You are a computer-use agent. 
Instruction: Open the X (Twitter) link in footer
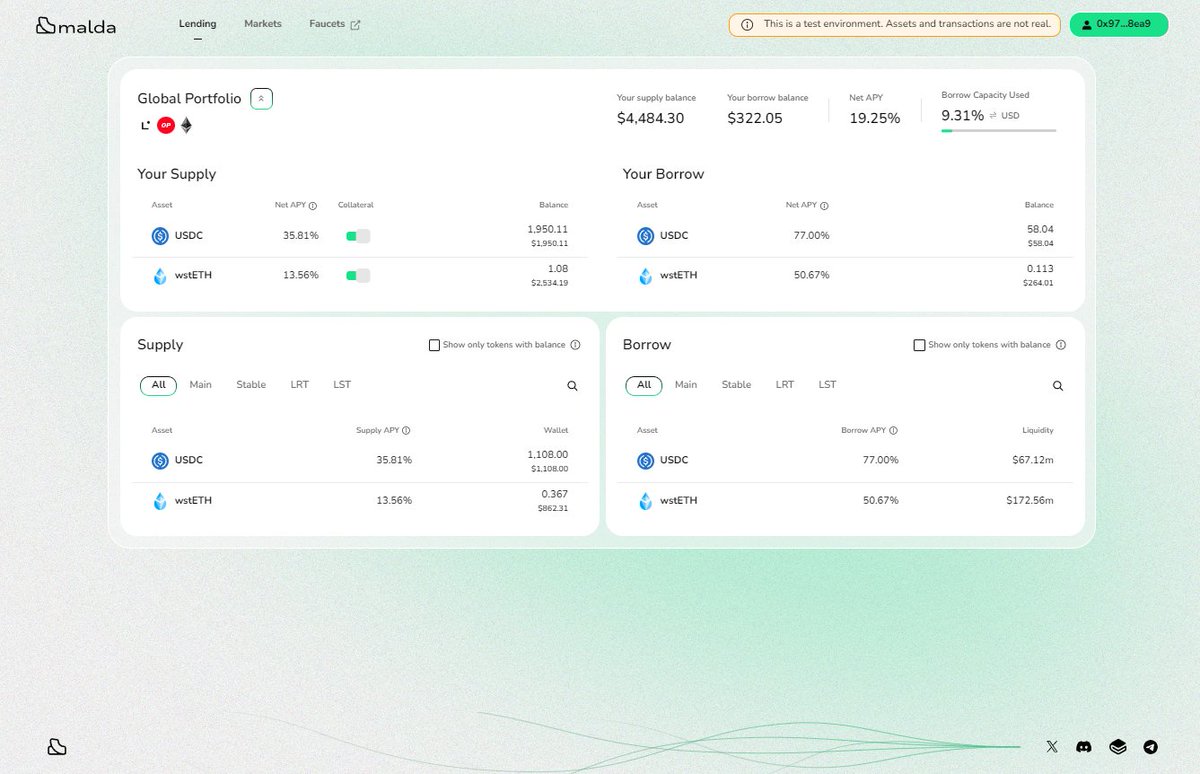click(x=1052, y=747)
